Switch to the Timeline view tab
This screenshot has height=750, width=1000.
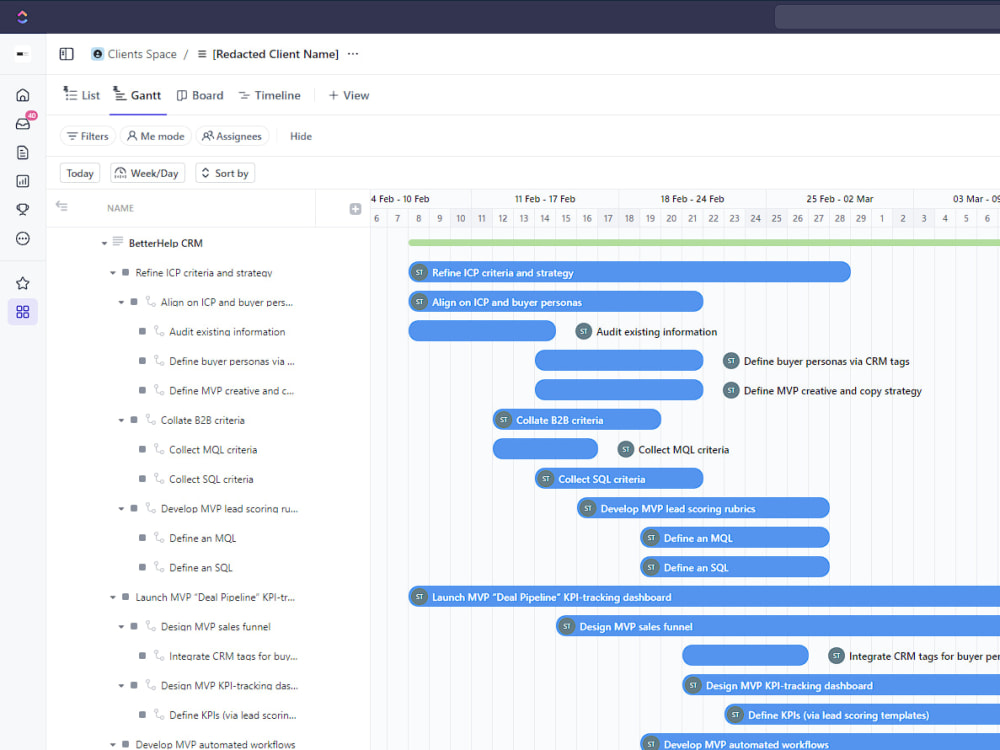tap(269, 95)
